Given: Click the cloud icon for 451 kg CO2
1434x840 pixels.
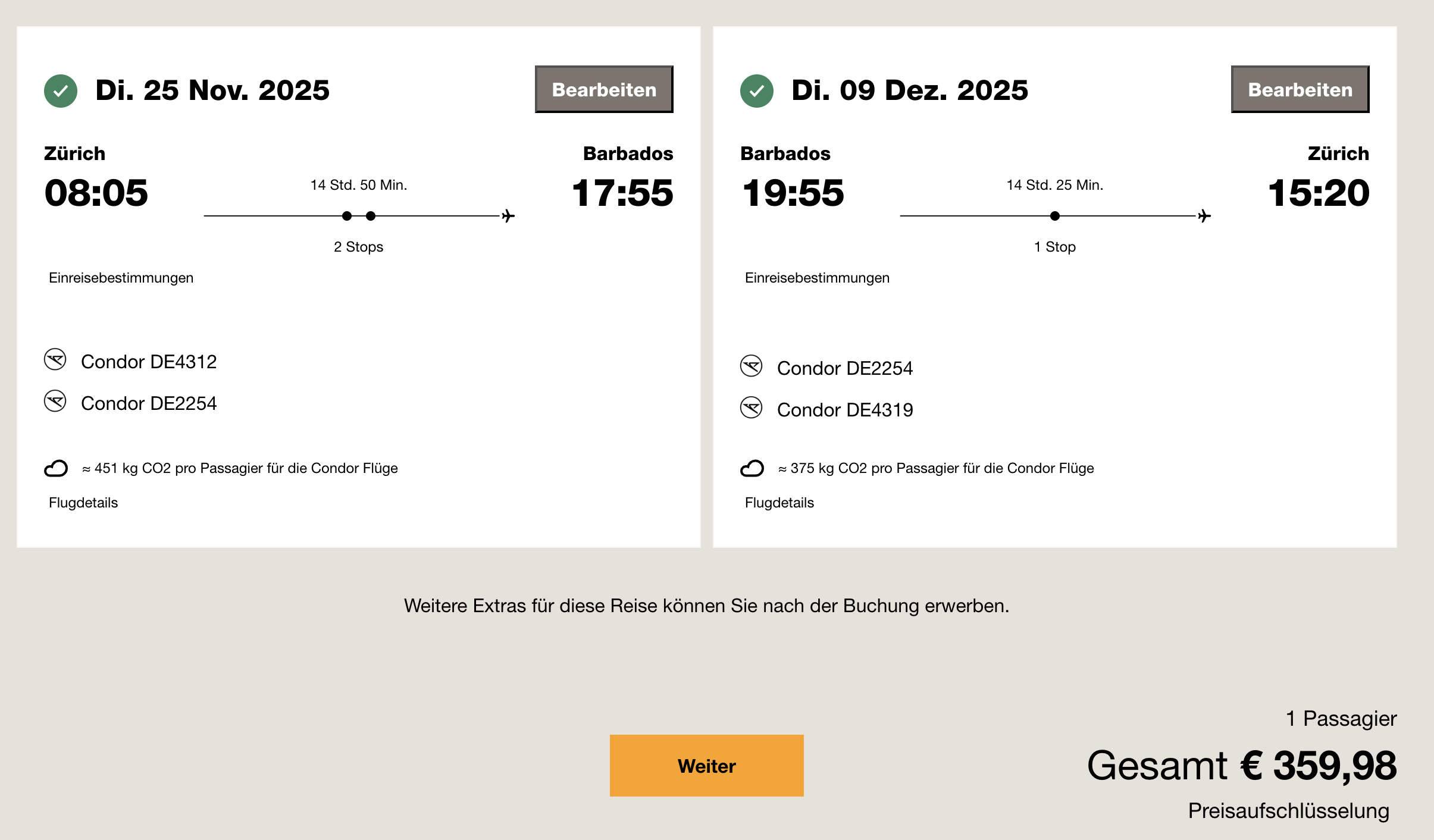Looking at the screenshot, I should click(56, 468).
